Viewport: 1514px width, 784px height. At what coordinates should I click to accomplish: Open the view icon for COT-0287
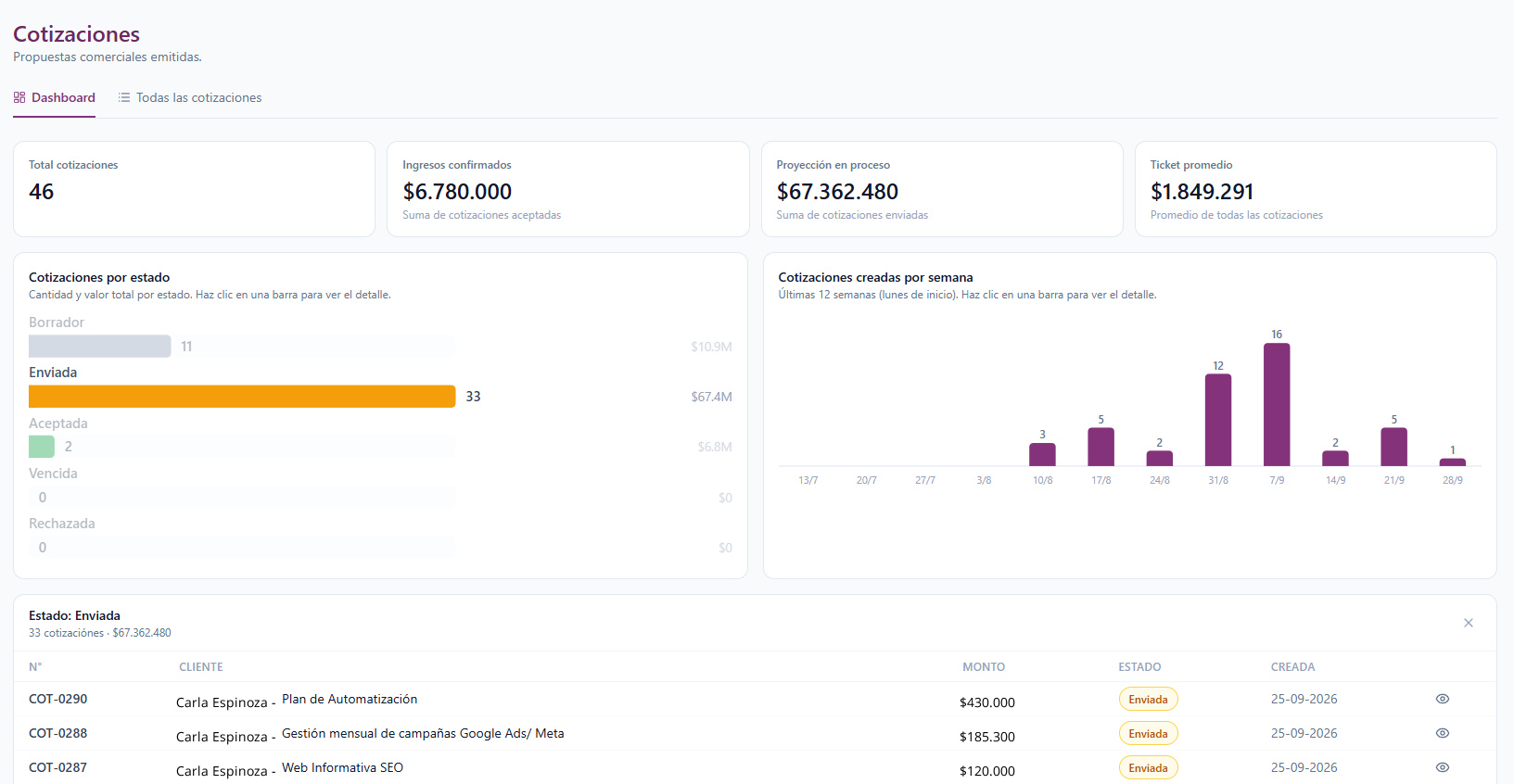pos(1442,767)
